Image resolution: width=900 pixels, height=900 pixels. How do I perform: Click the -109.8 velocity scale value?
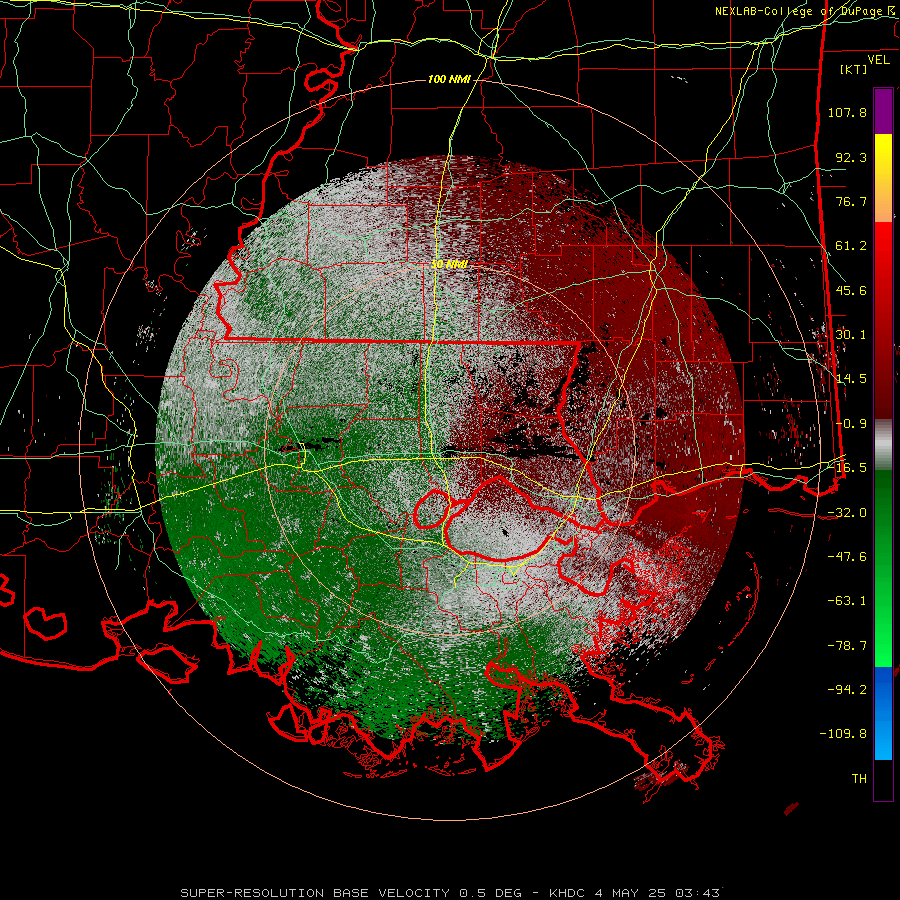click(x=843, y=734)
